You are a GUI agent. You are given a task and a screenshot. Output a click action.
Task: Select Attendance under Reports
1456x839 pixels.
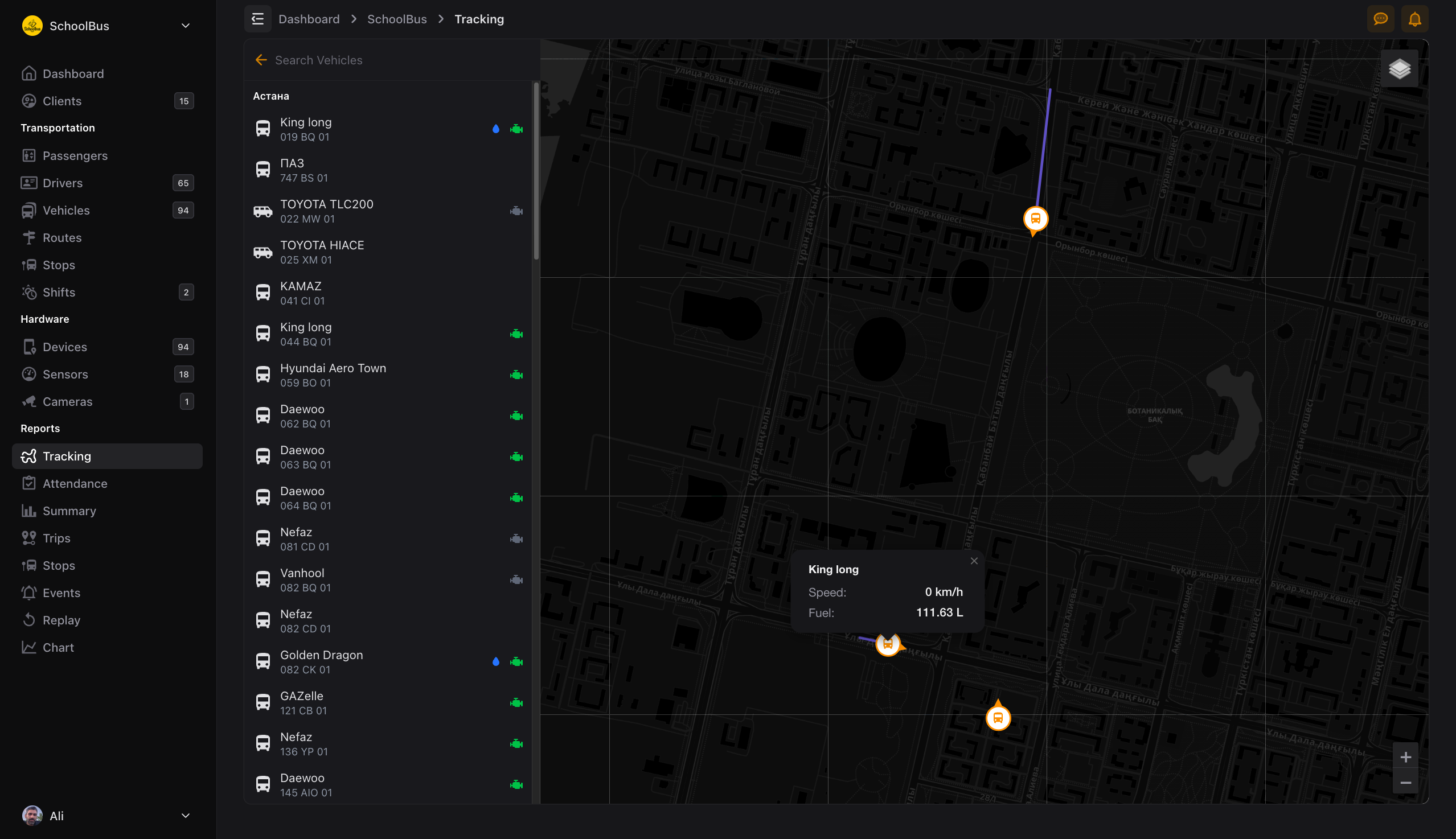pos(75,483)
